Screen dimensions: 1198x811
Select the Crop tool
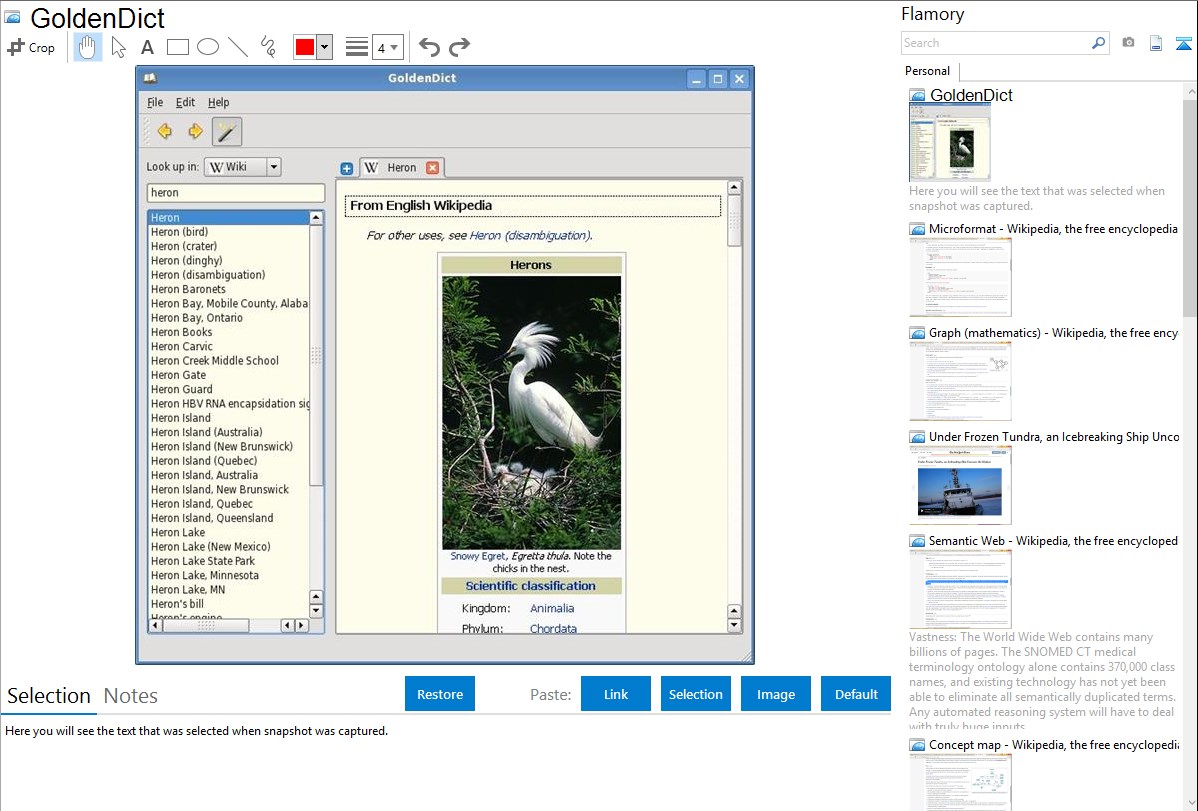[31, 47]
